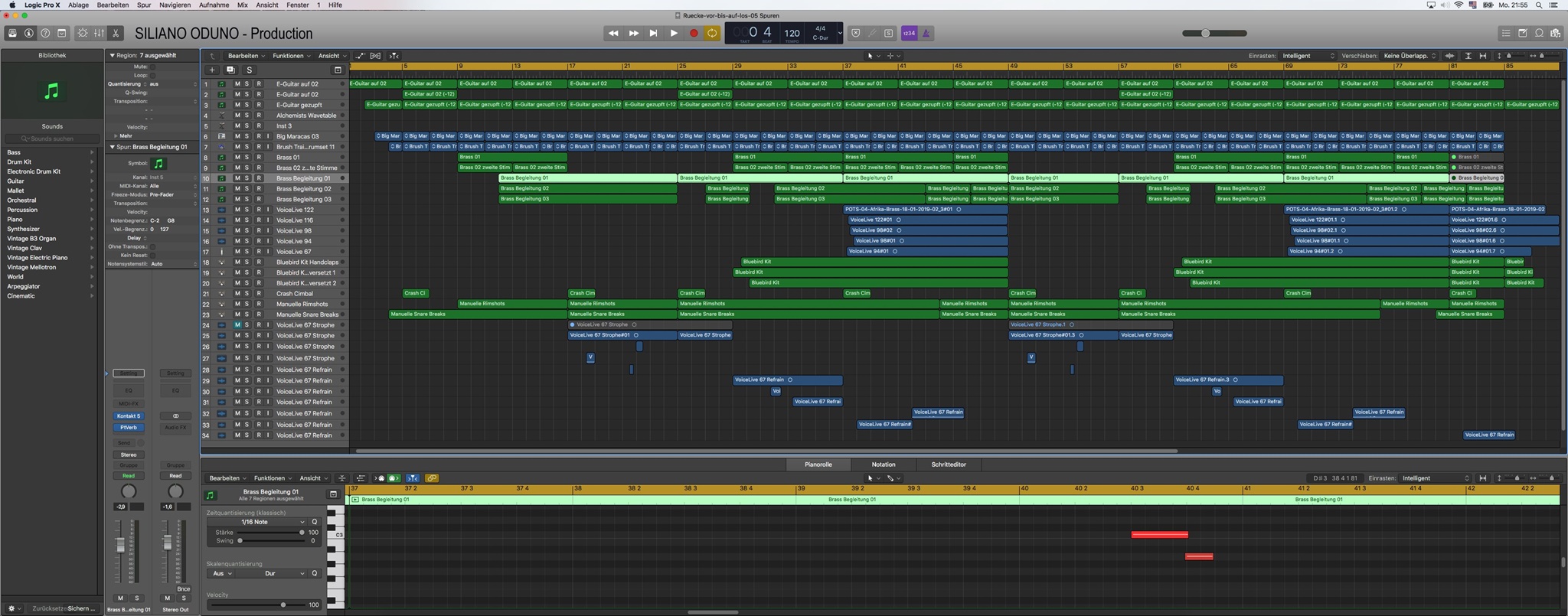Open the Notepad icon in the toolbar

tap(1522, 33)
